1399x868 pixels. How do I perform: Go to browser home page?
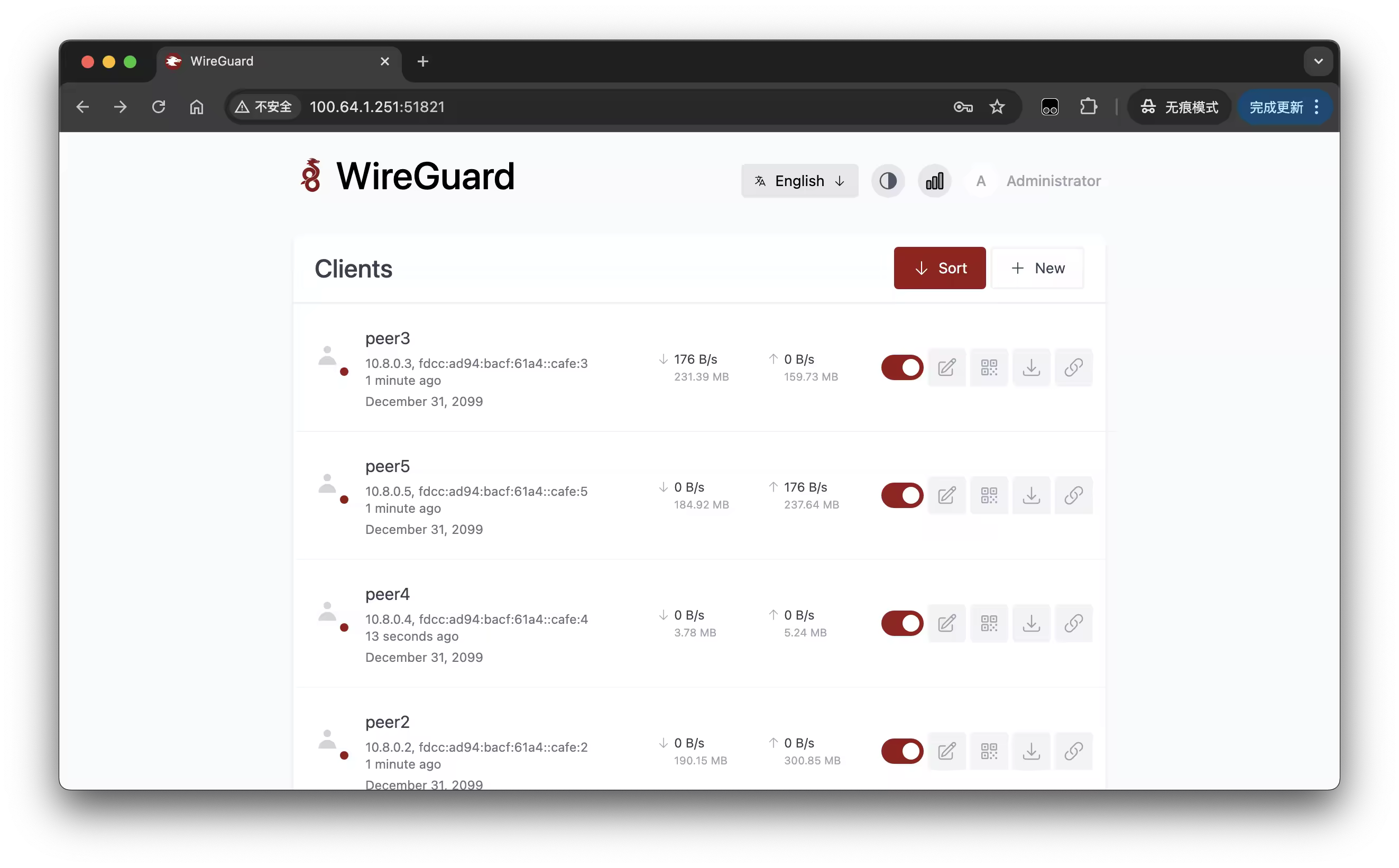[196, 107]
